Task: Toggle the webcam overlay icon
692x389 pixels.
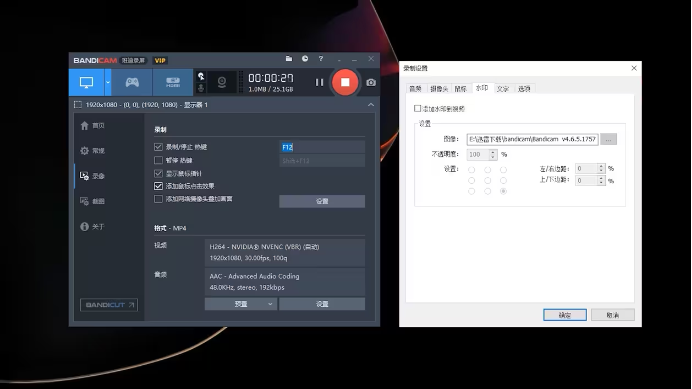Action: [222, 82]
